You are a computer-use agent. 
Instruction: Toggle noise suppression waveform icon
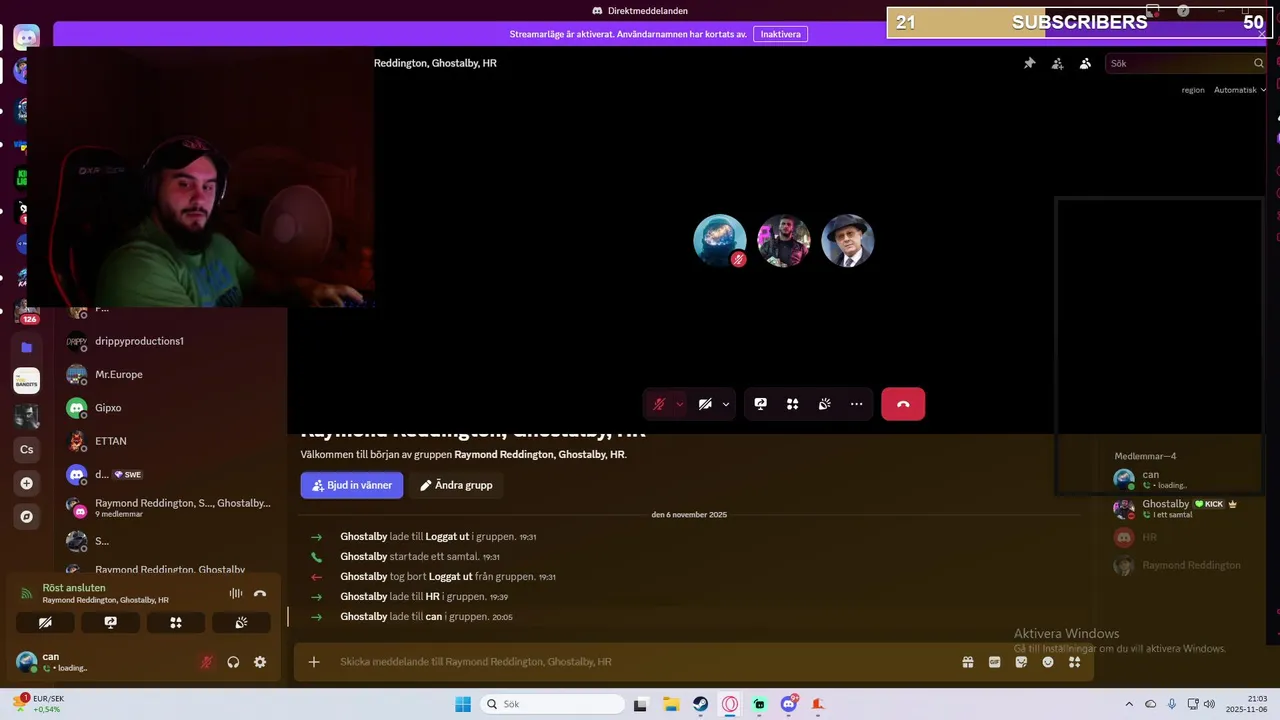236,593
